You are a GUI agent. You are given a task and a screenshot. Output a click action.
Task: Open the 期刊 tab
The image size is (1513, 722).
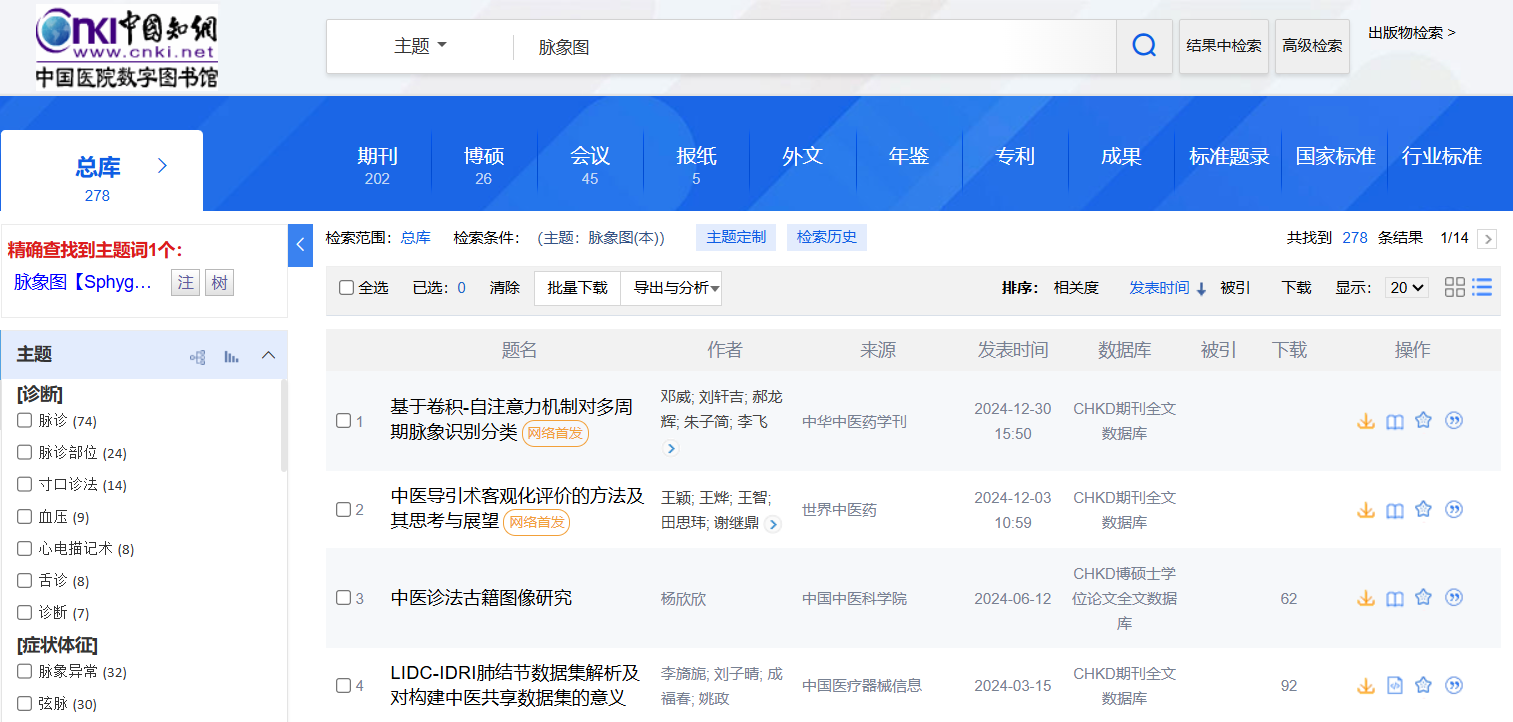point(378,164)
